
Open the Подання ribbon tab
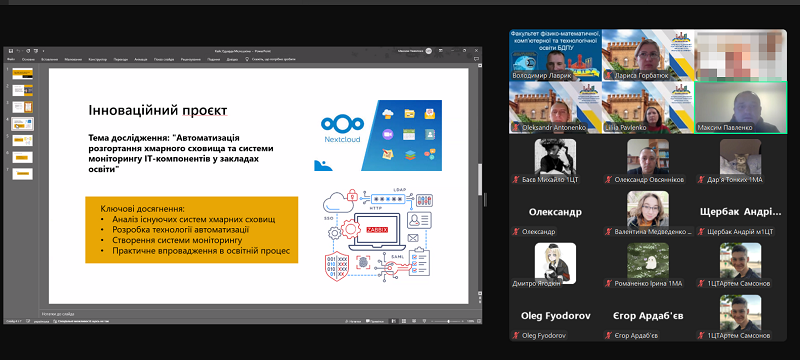click(x=214, y=60)
